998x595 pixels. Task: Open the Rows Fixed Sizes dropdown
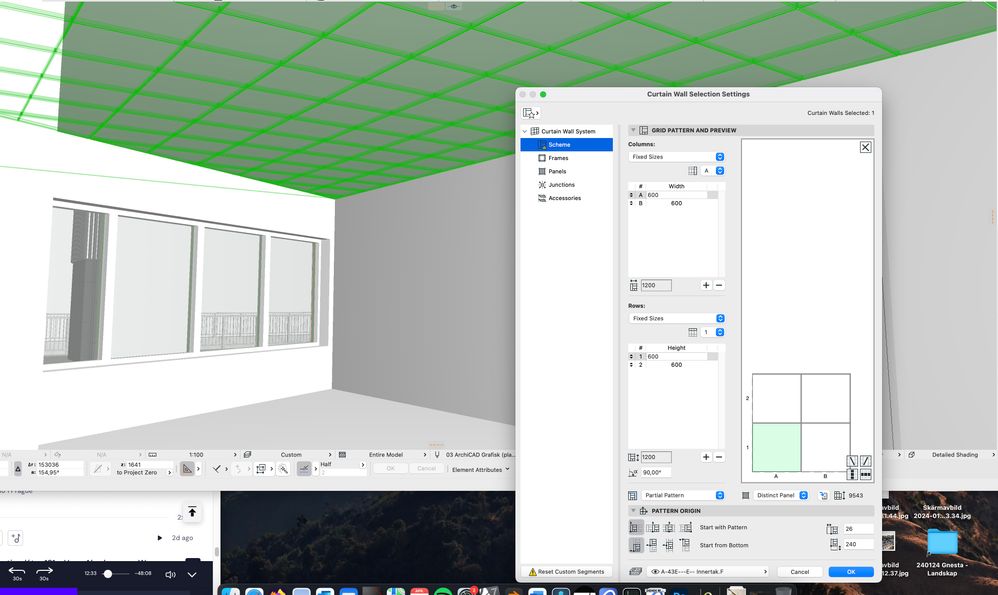677,318
